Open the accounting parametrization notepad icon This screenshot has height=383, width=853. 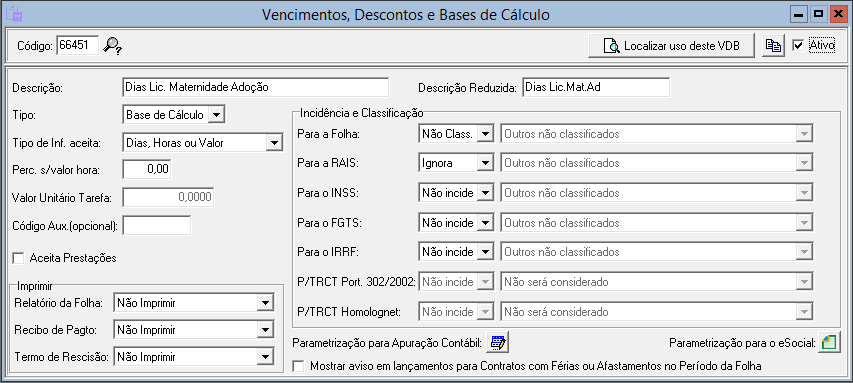[498, 343]
